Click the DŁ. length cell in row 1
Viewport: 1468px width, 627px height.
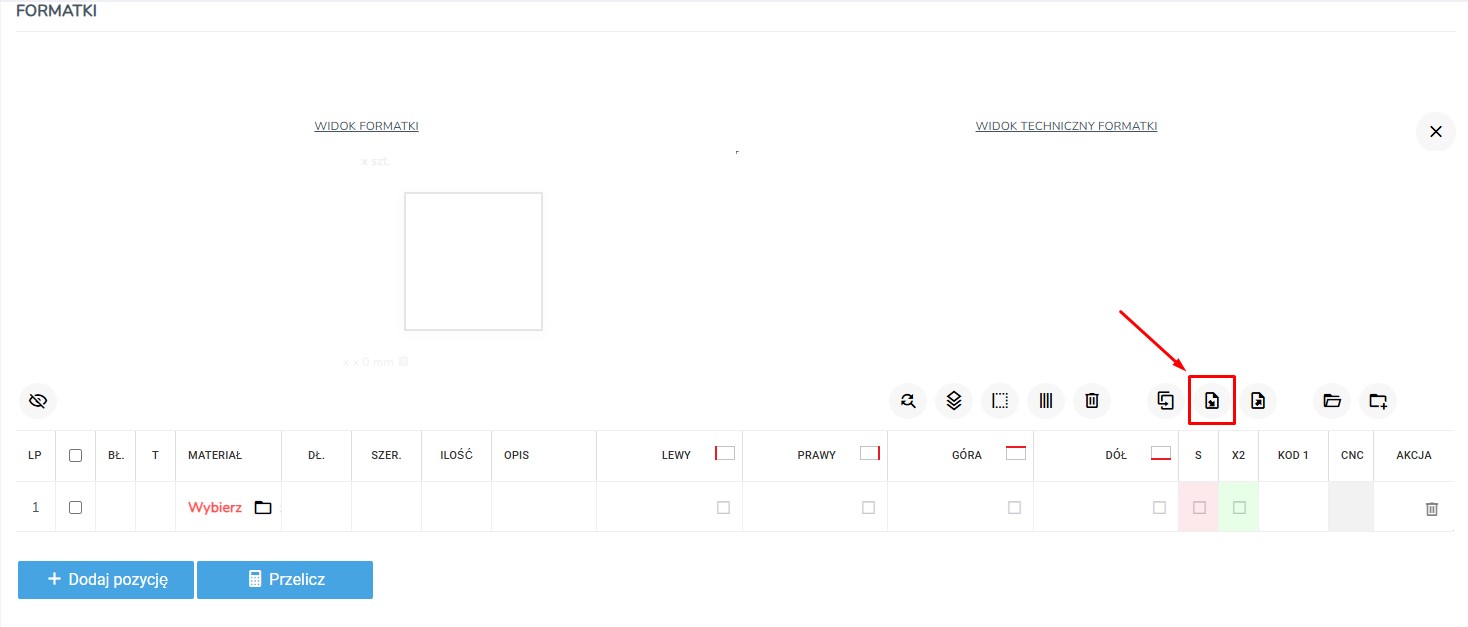pyautogui.click(x=316, y=507)
